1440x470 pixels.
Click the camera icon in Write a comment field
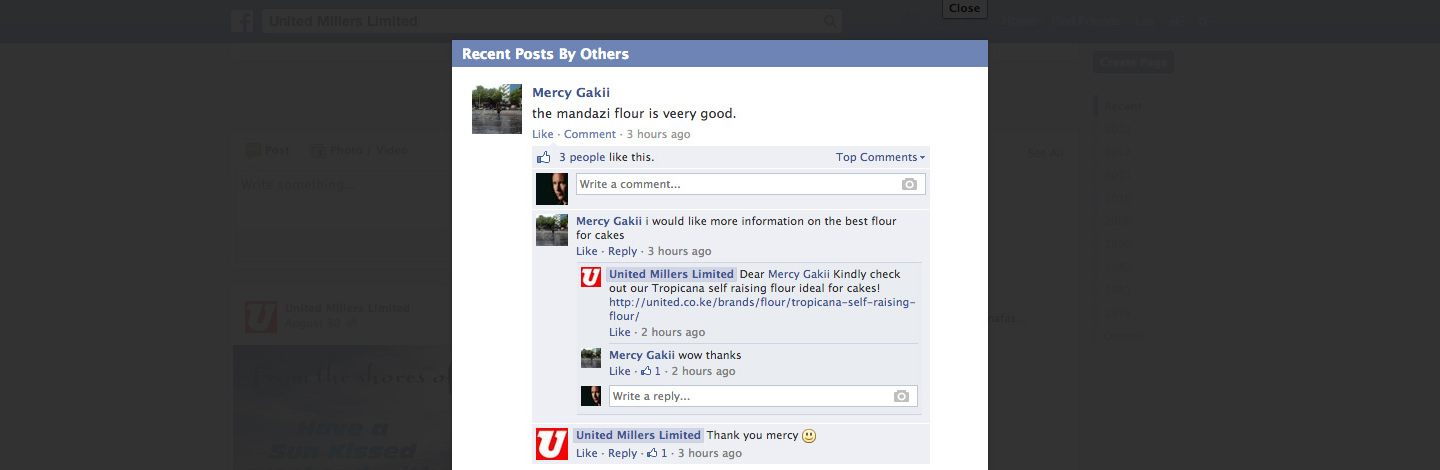909,184
